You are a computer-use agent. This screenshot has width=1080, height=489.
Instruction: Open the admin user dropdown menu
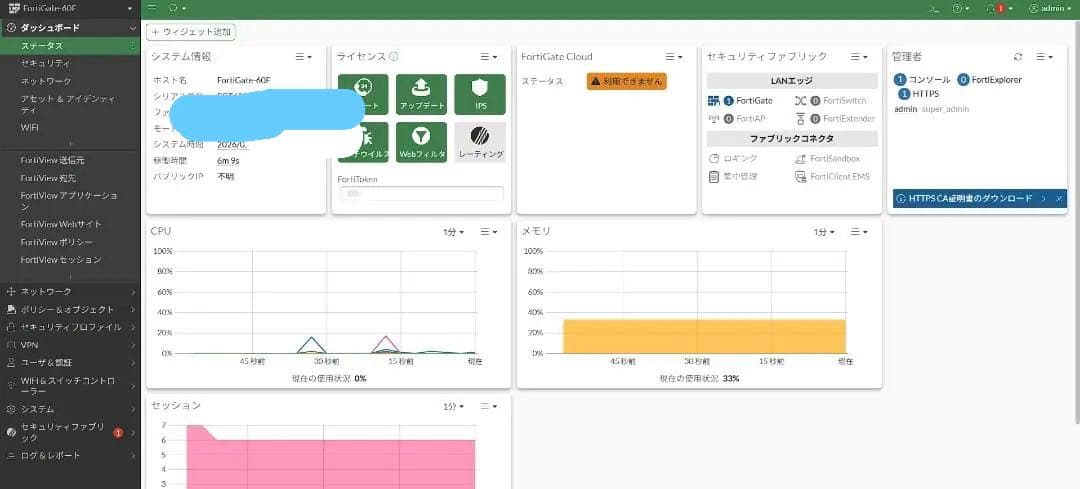click(x=1050, y=8)
